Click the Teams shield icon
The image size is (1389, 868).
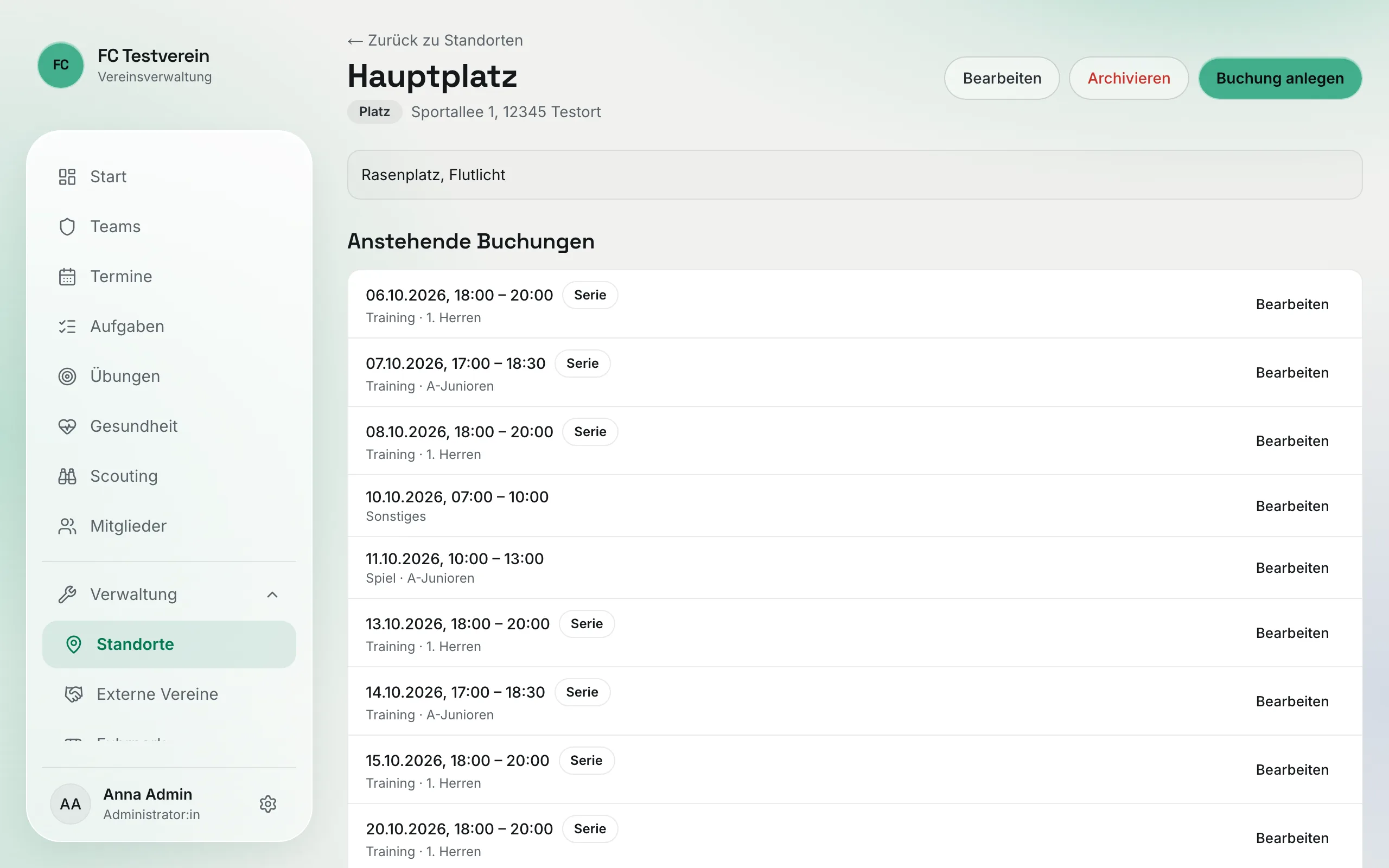(67, 227)
